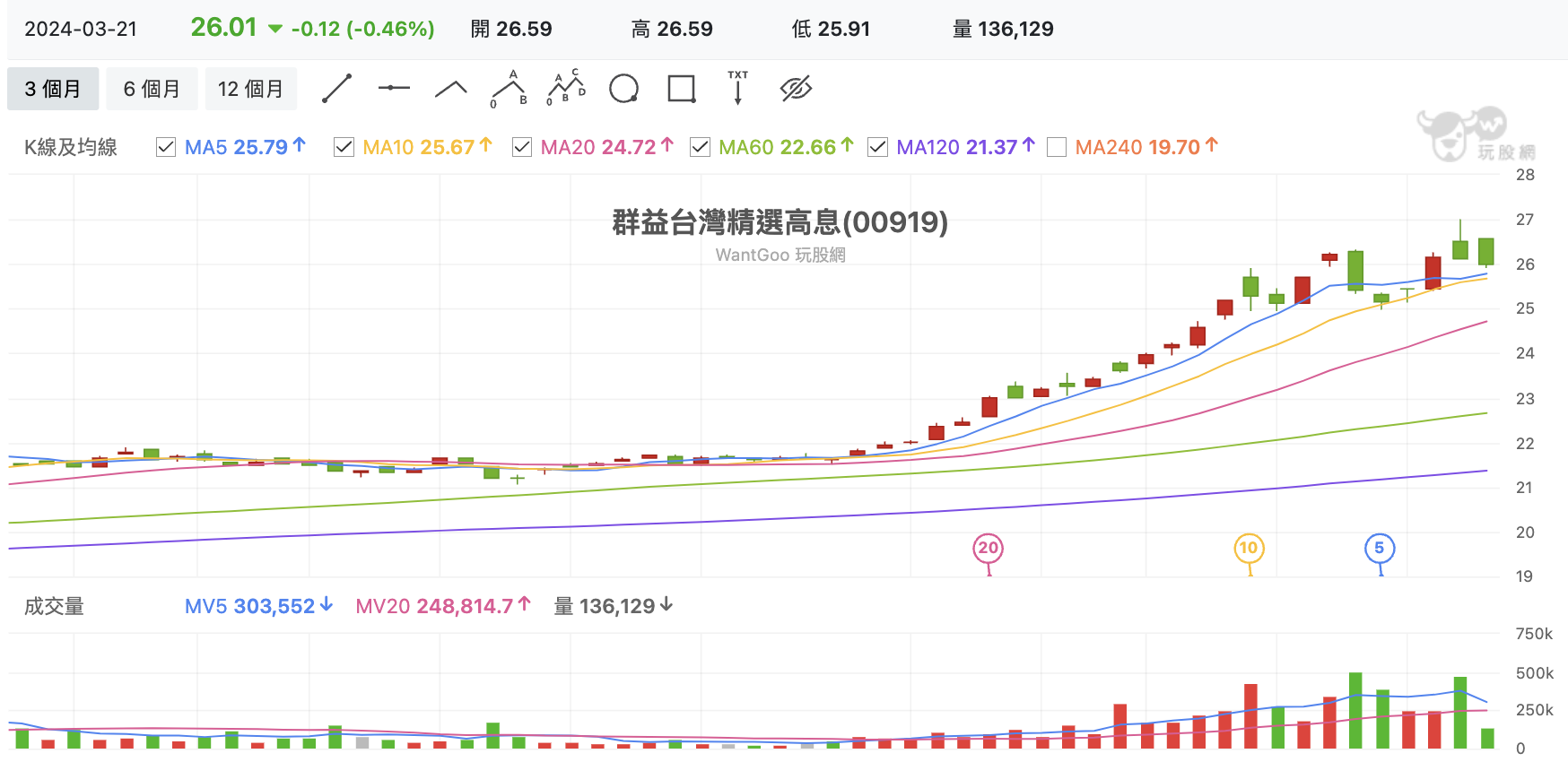Screen dimensions: 1568x762
Task: Pick the rectangle drawing tool
Action: coord(682,89)
